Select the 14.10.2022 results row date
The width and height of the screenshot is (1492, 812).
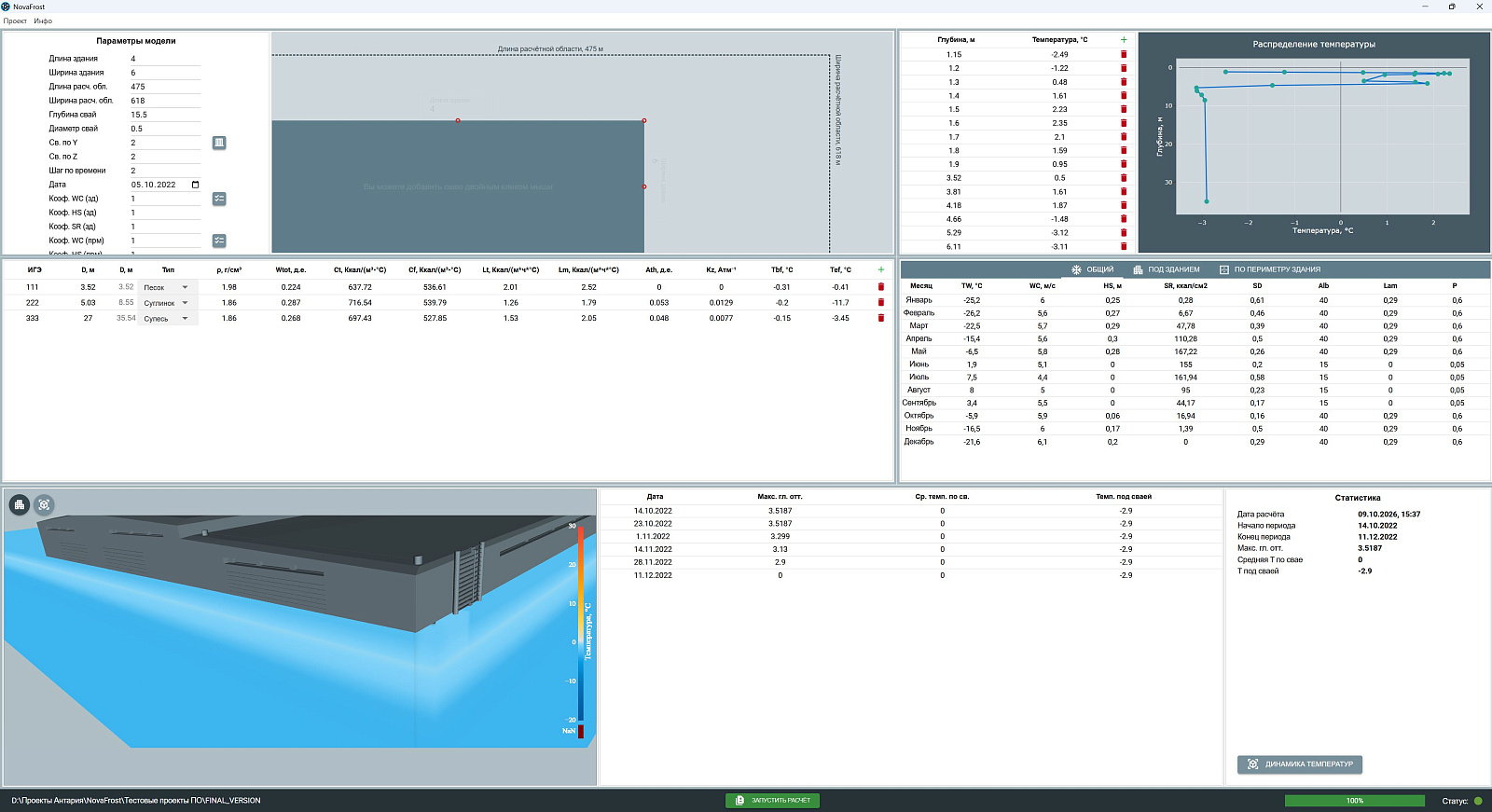(653, 511)
